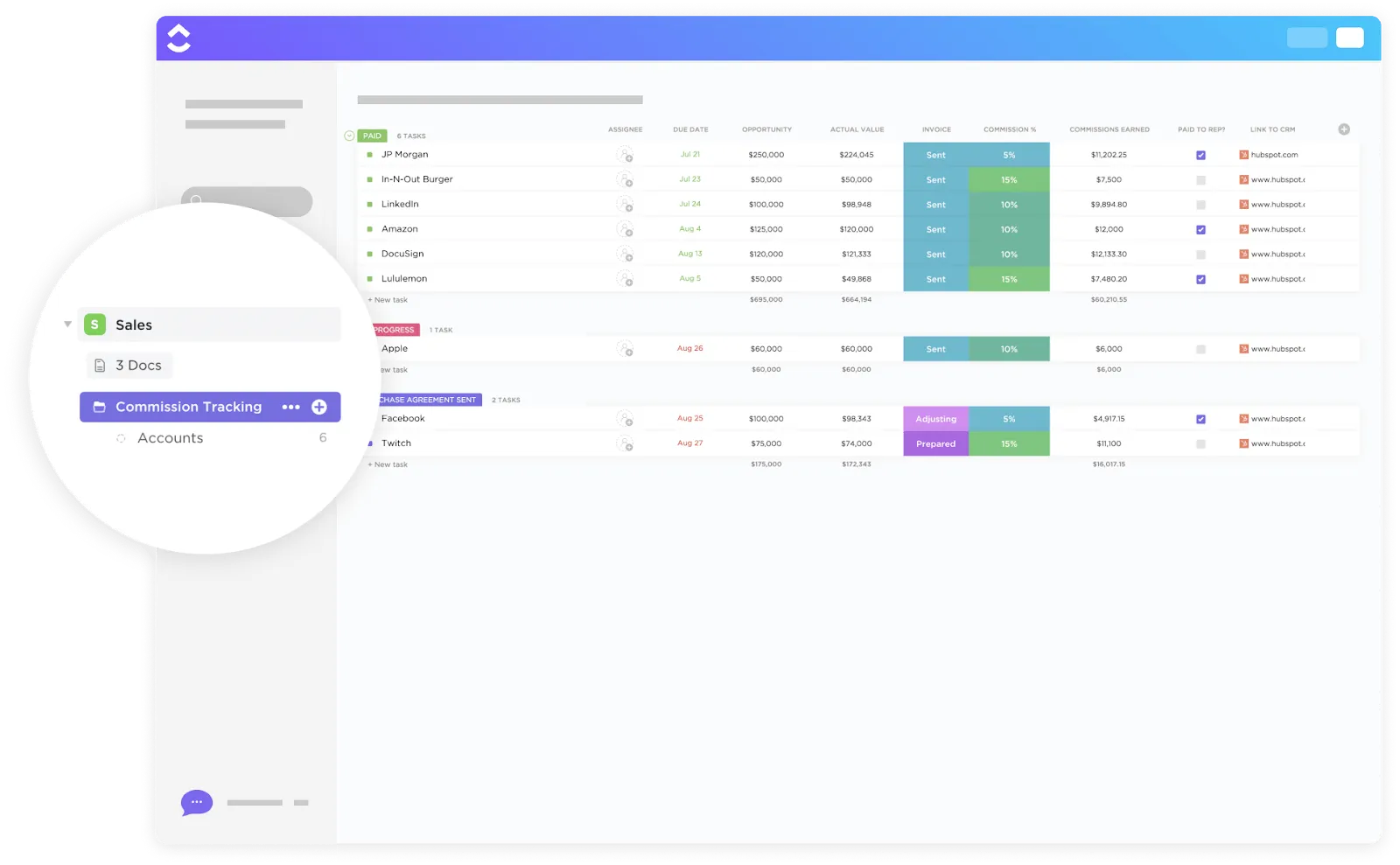Assign a user to the Apple task

625,349
